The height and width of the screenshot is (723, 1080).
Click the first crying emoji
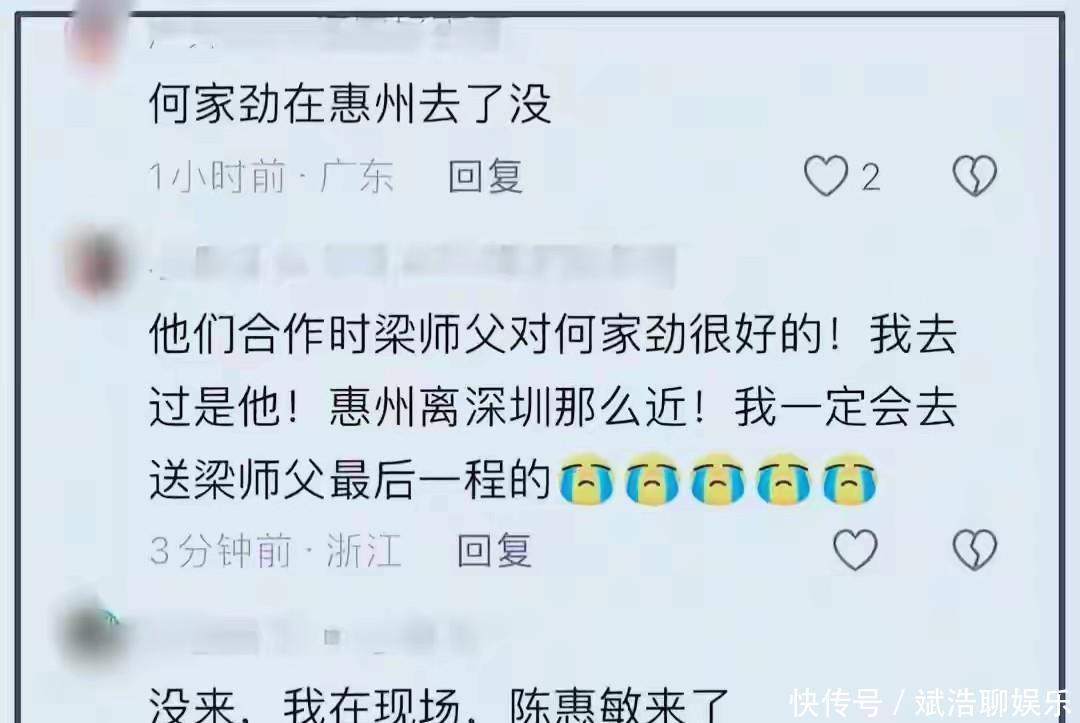(x=586, y=480)
